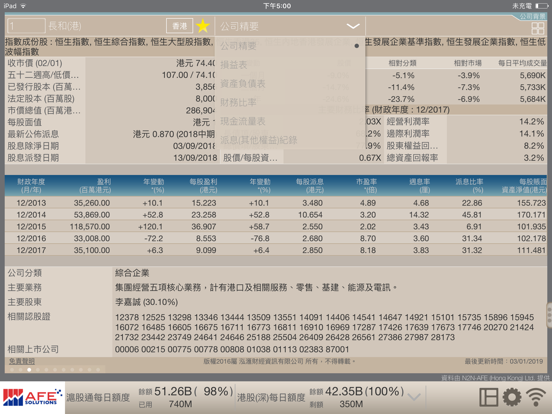Tap related company code 00006
Screen dimensions: 552x414
pyautogui.click(x=127, y=350)
